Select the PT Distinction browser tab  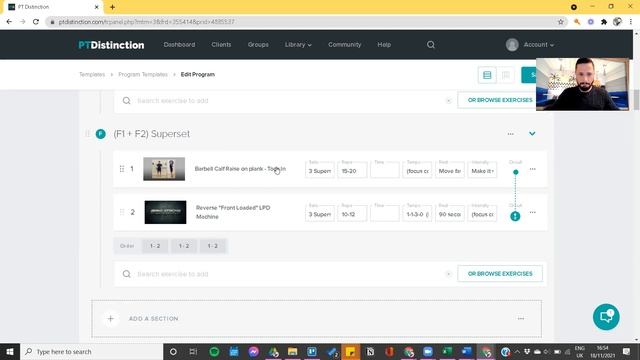click(52, 7)
